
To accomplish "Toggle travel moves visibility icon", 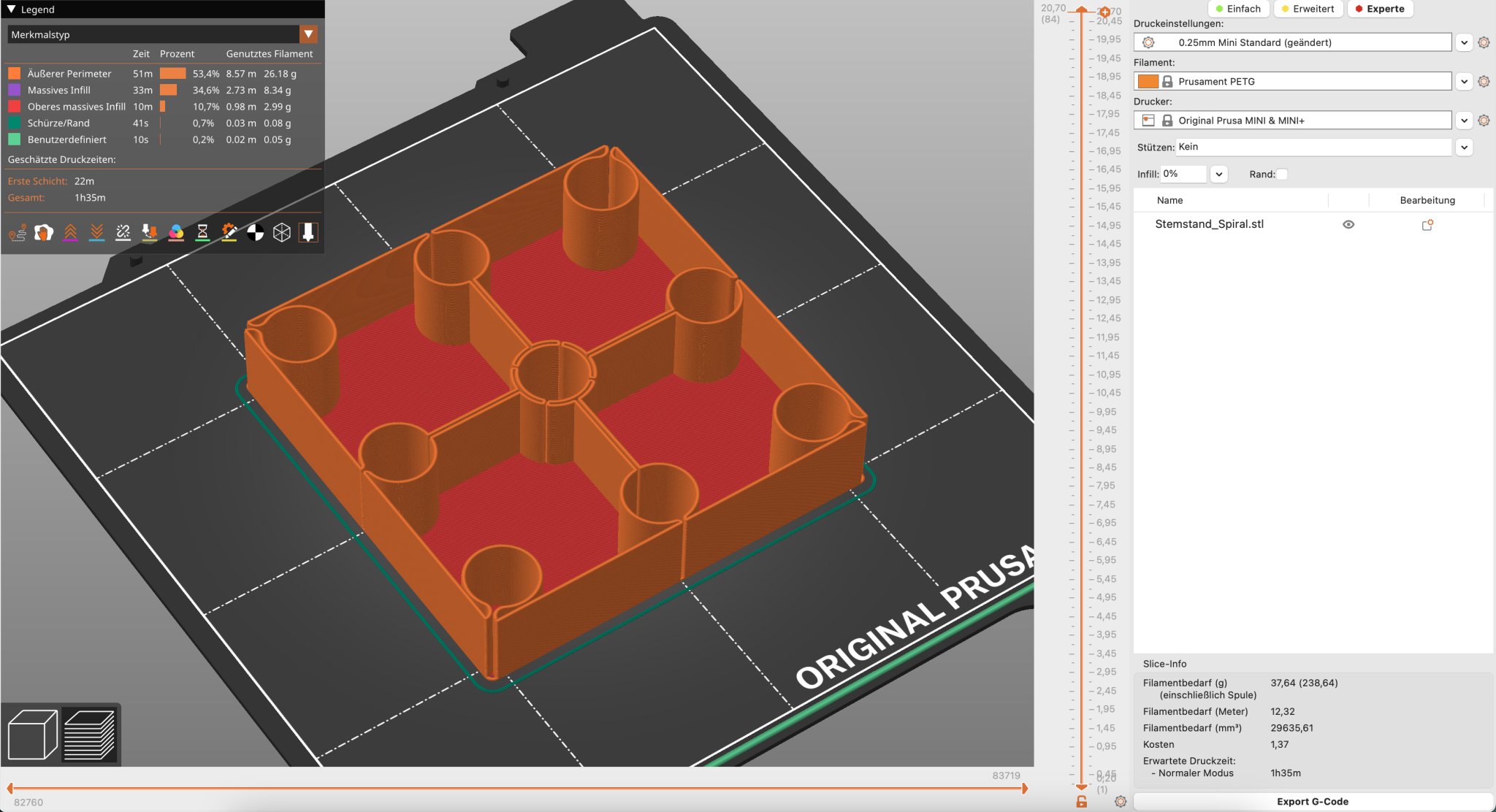I will 18,233.
